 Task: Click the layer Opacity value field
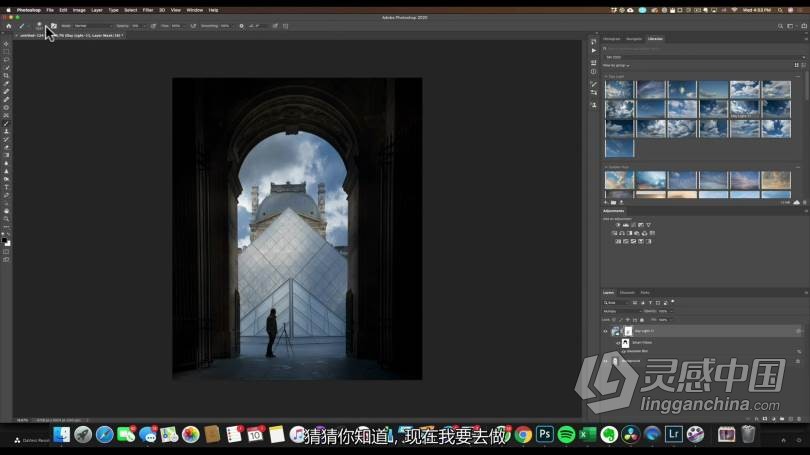(663, 311)
